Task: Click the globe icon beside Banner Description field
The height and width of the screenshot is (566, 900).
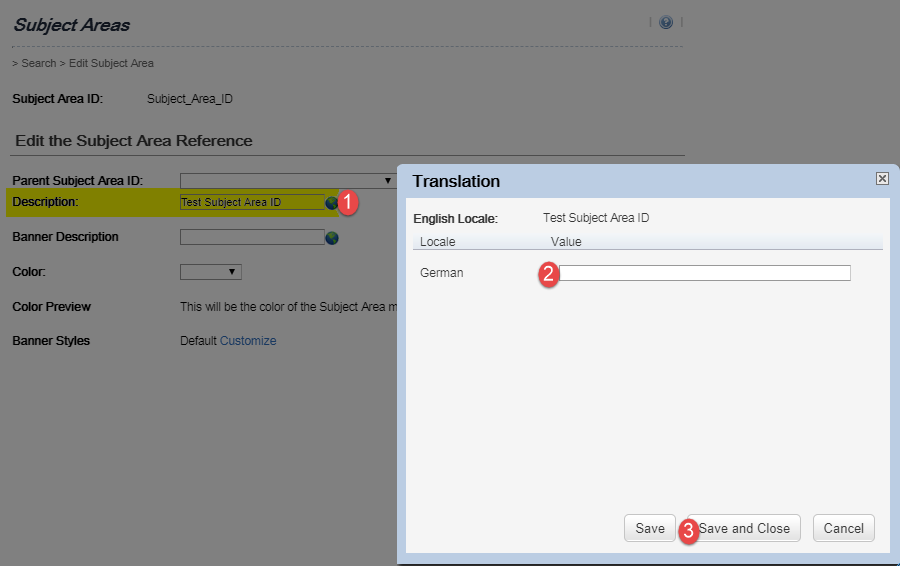Action: pyautogui.click(x=332, y=238)
